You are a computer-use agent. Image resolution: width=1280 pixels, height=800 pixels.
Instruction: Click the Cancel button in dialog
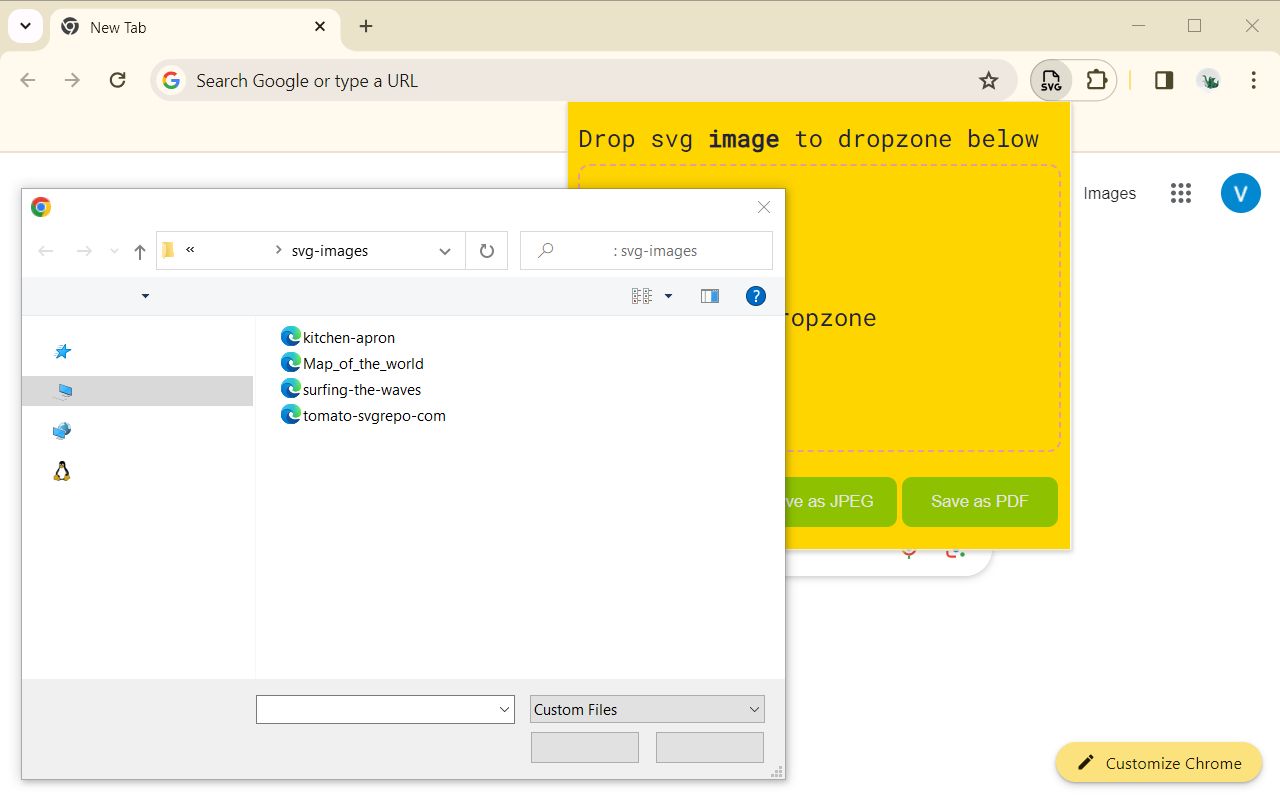click(x=710, y=748)
